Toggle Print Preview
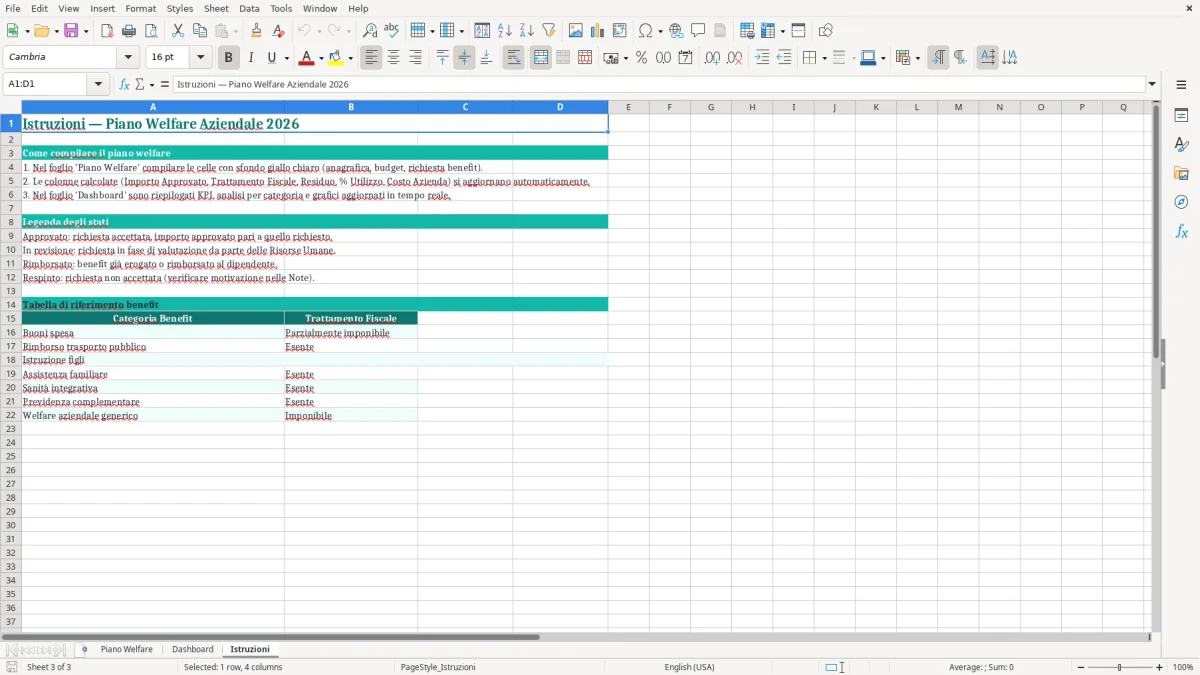Screen dimensions: 1200x675 coord(151,31)
